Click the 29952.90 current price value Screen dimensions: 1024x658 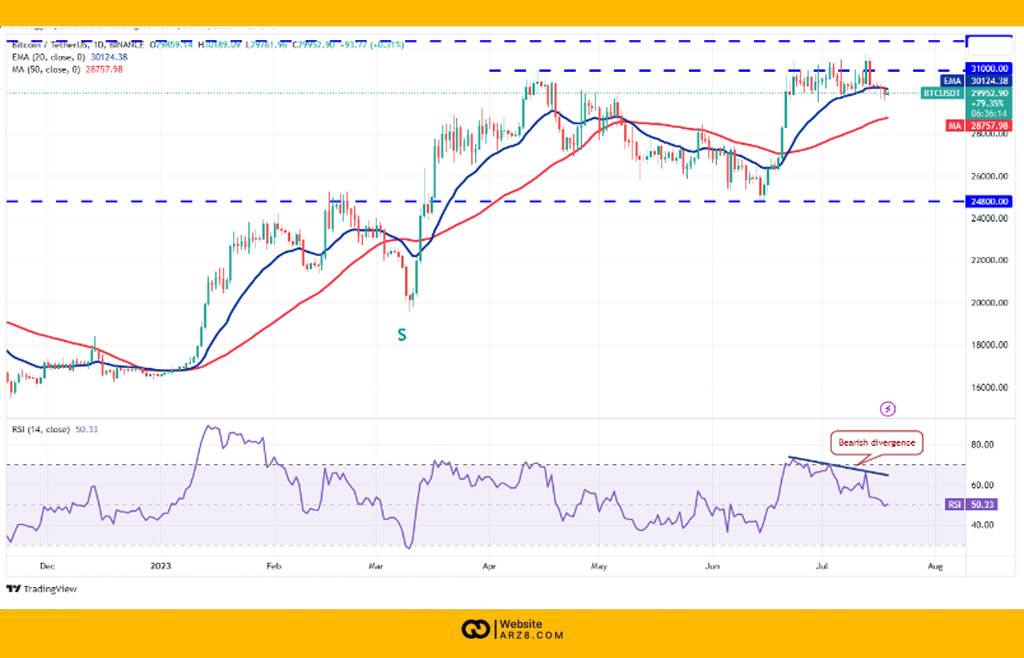(989, 93)
